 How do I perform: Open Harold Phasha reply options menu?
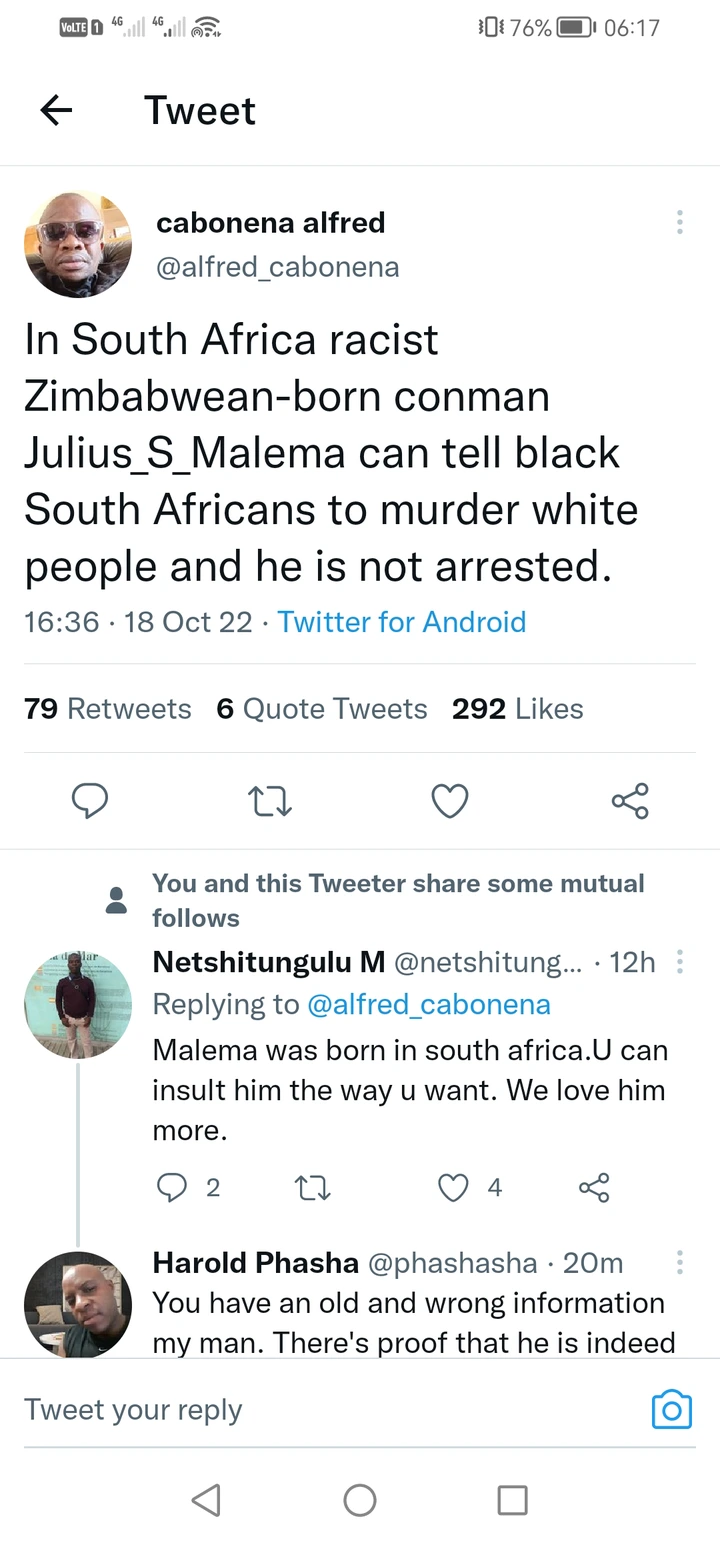pyautogui.click(x=680, y=1262)
